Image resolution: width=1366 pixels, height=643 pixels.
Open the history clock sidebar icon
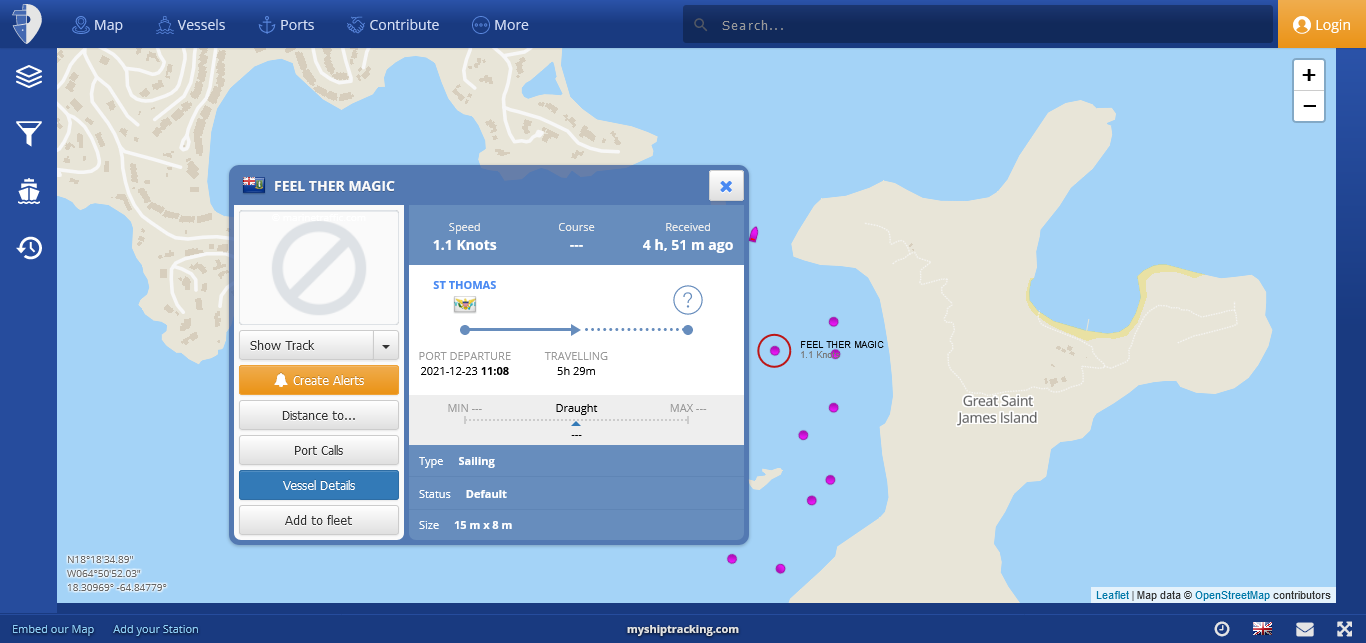click(x=29, y=247)
